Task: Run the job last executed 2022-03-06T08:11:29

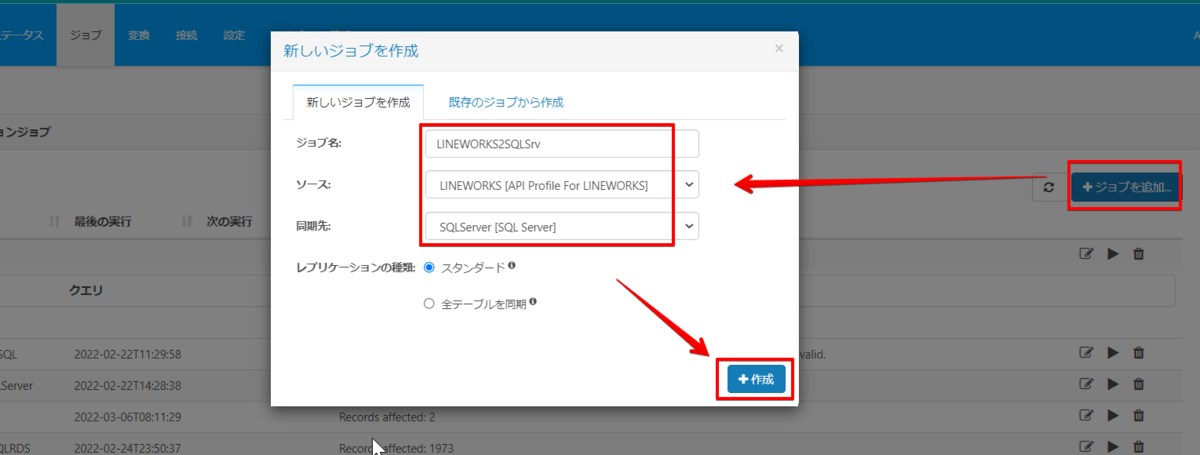Action: coord(1112,416)
